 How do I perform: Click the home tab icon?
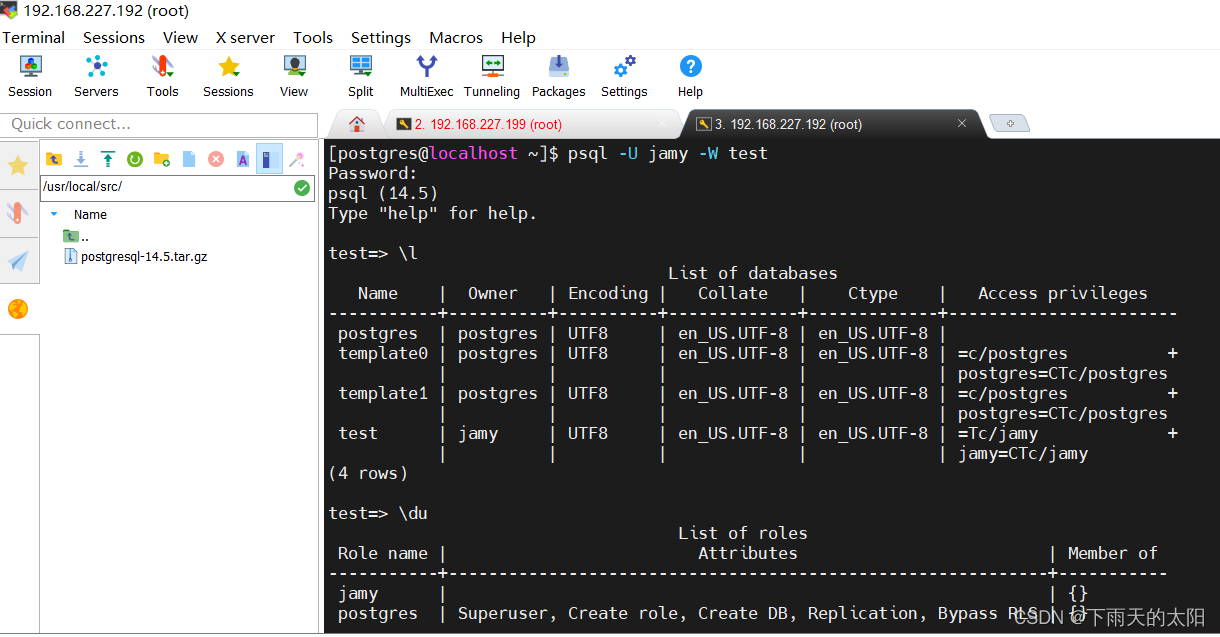pyautogui.click(x=357, y=124)
